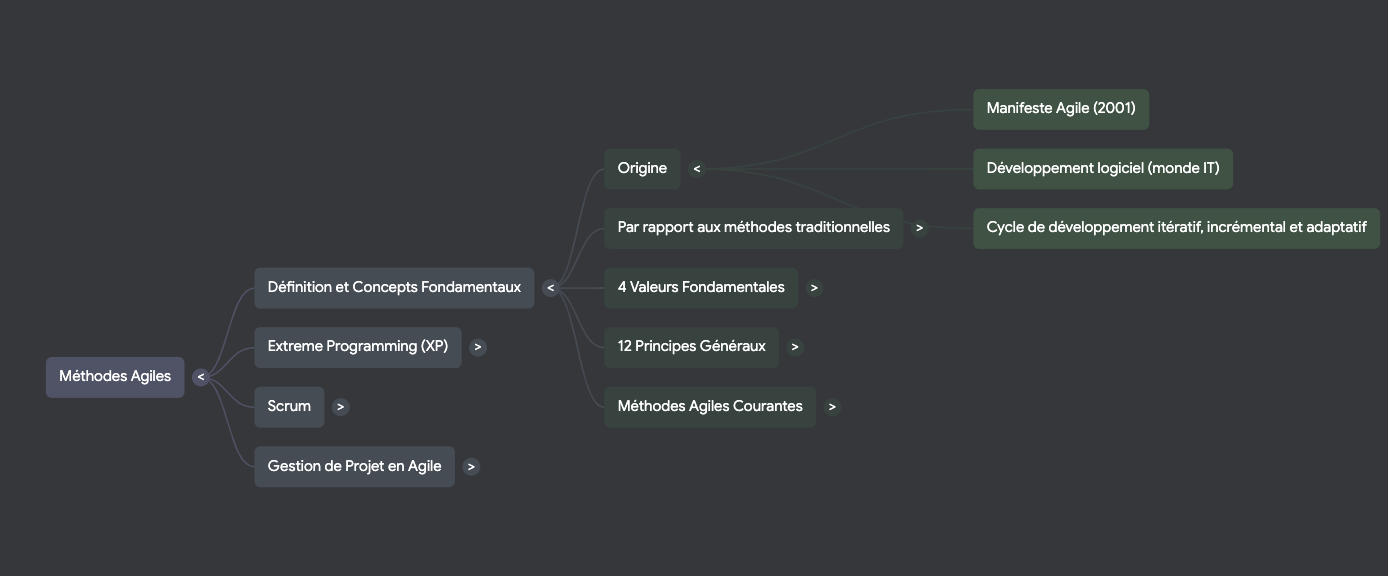Select Définition et Concepts Fondamentaux node
The image size is (1388, 576).
point(394,288)
